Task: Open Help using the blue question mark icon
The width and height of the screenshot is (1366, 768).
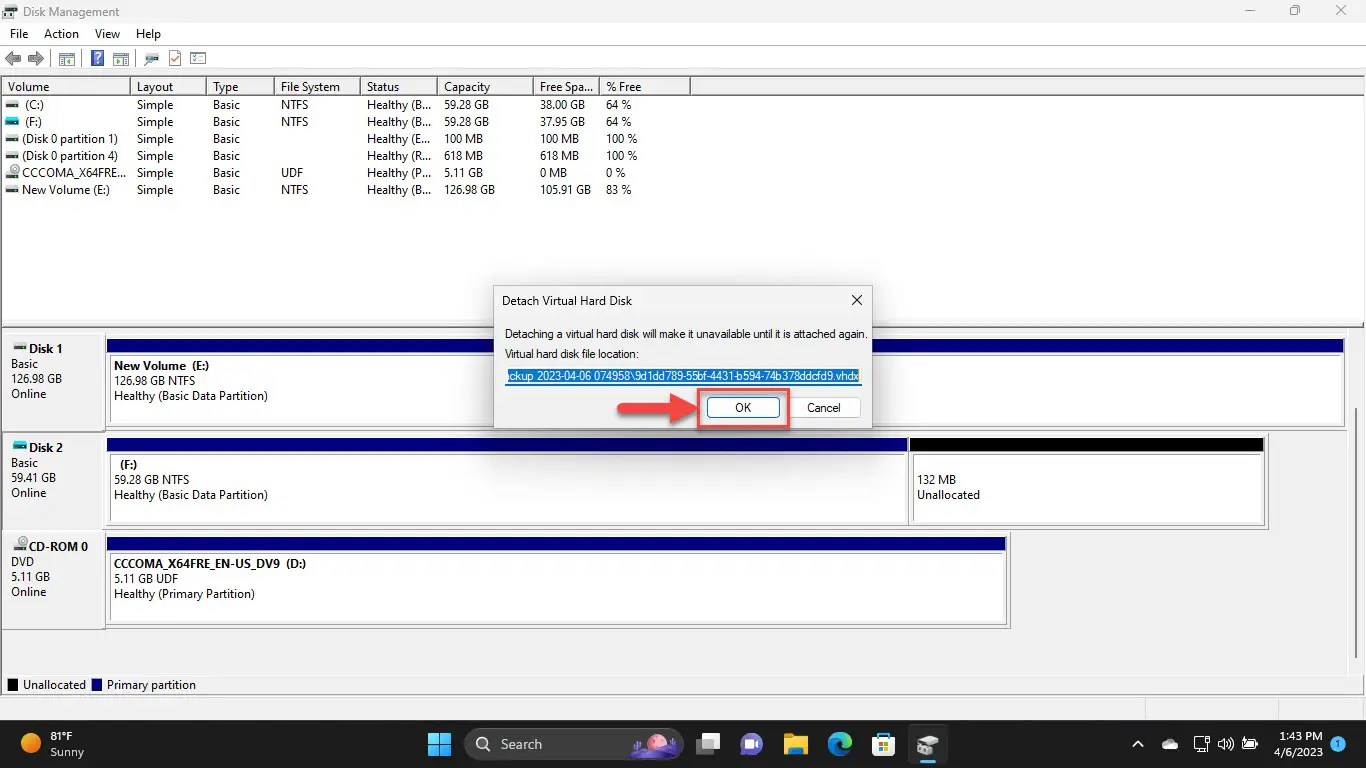Action: (98, 59)
